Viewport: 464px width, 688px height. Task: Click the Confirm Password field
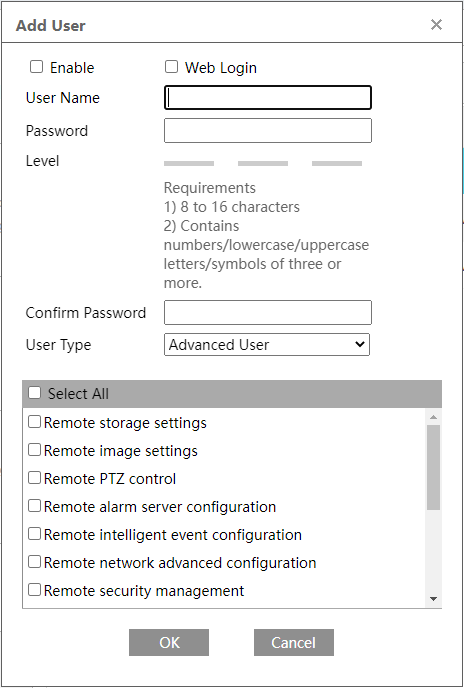[x=268, y=312]
